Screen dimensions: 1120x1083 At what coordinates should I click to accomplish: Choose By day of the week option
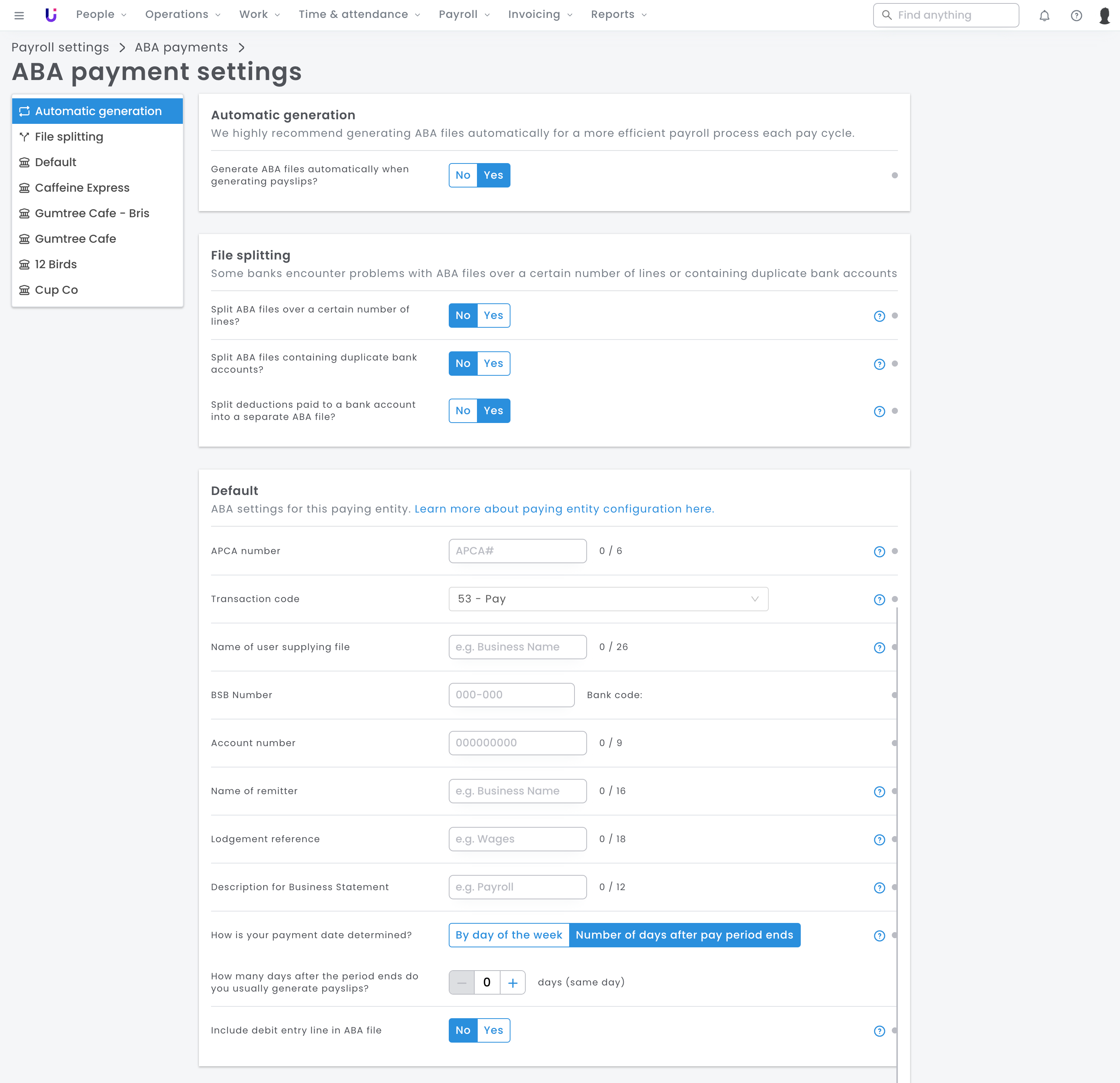click(509, 935)
